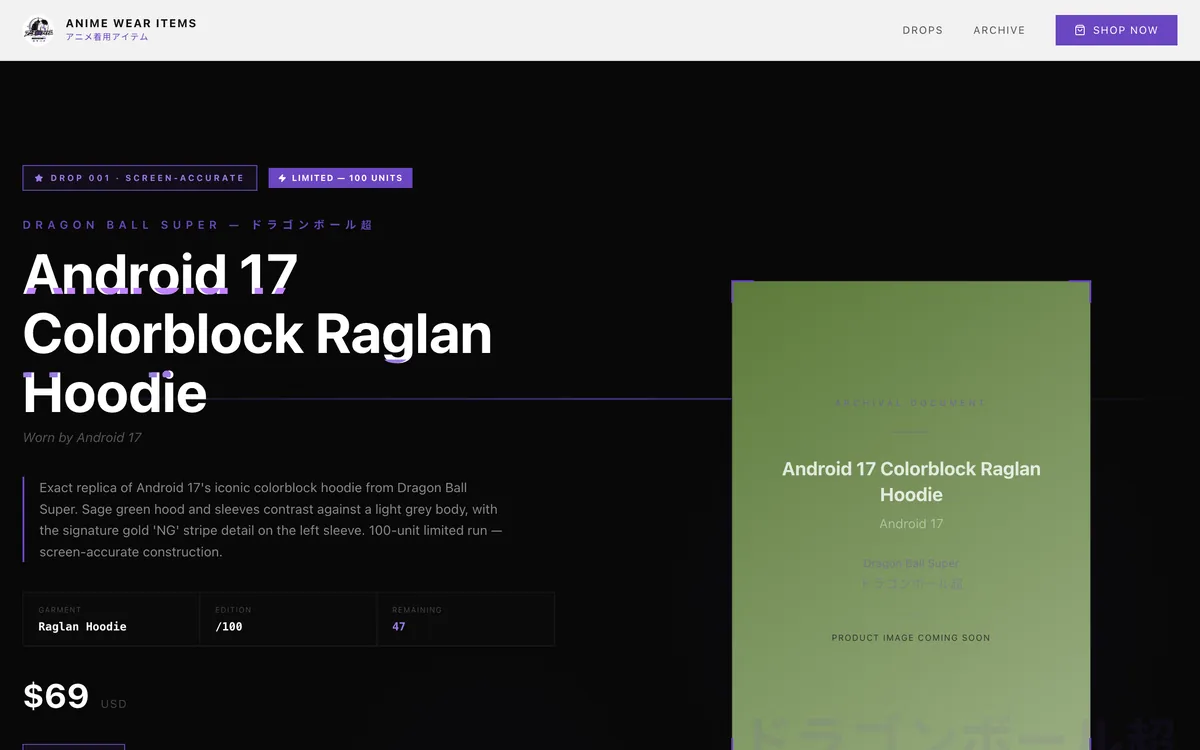Click the lightning bolt icon in Limited badge
The width and height of the screenshot is (1200, 750).
282,178
